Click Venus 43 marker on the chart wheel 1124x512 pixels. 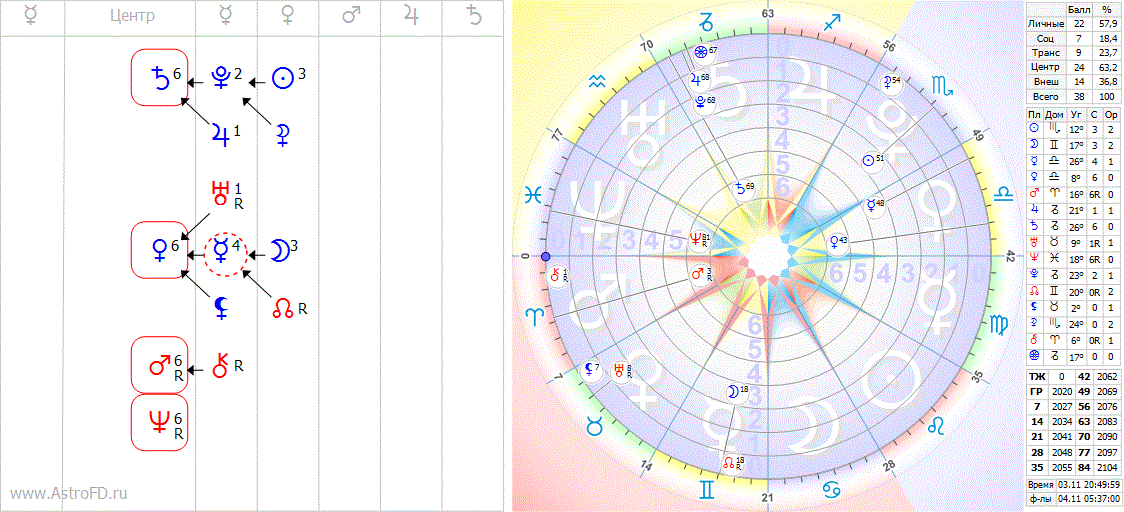pyautogui.click(x=836, y=242)
